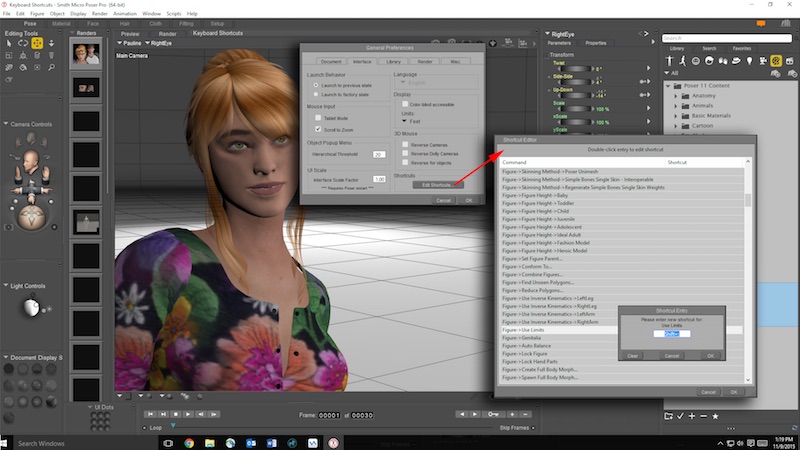Click the Figure category icon in Library
The height and width of the screenshot is (450, 800).
pyautogui.click(x=669, y=61)
